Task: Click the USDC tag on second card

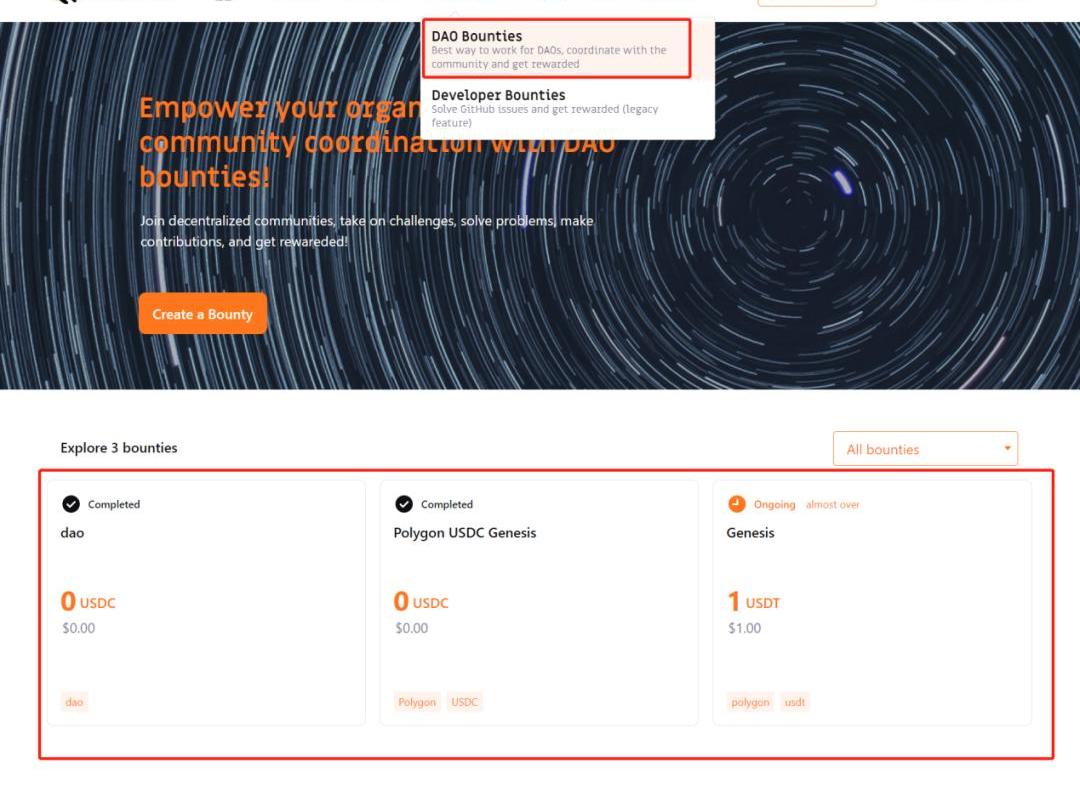Action: coord(465,702)
